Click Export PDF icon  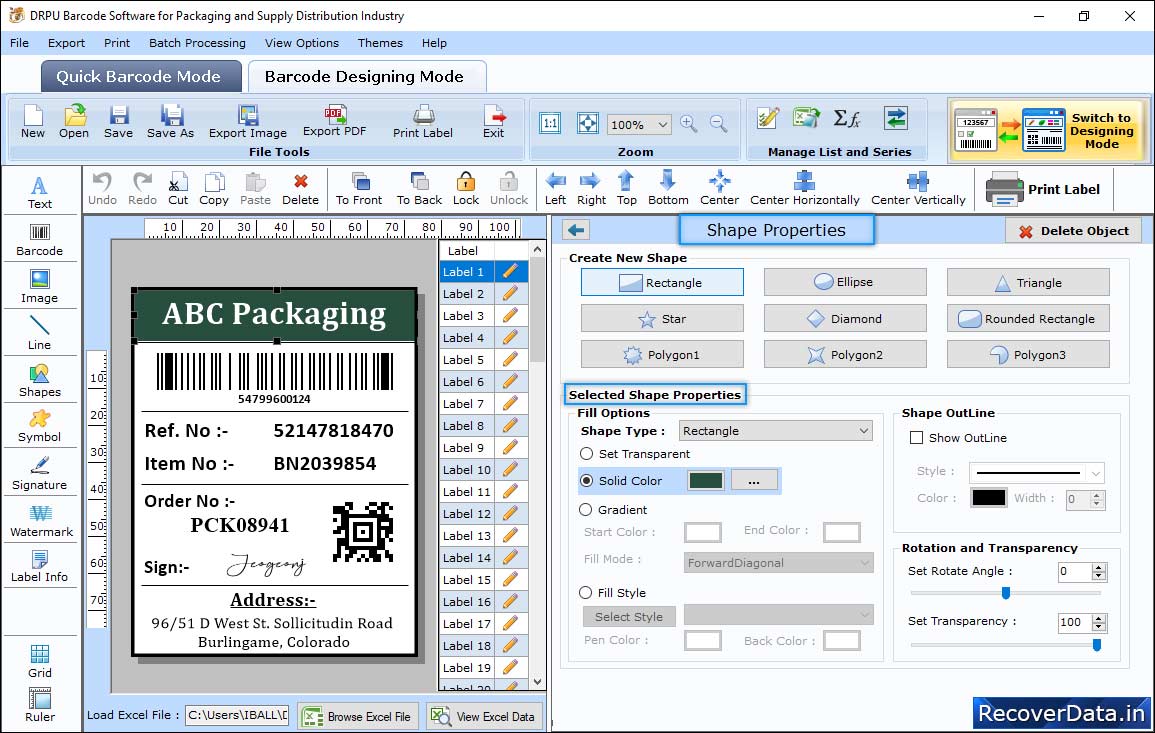(x=334, y=121)
